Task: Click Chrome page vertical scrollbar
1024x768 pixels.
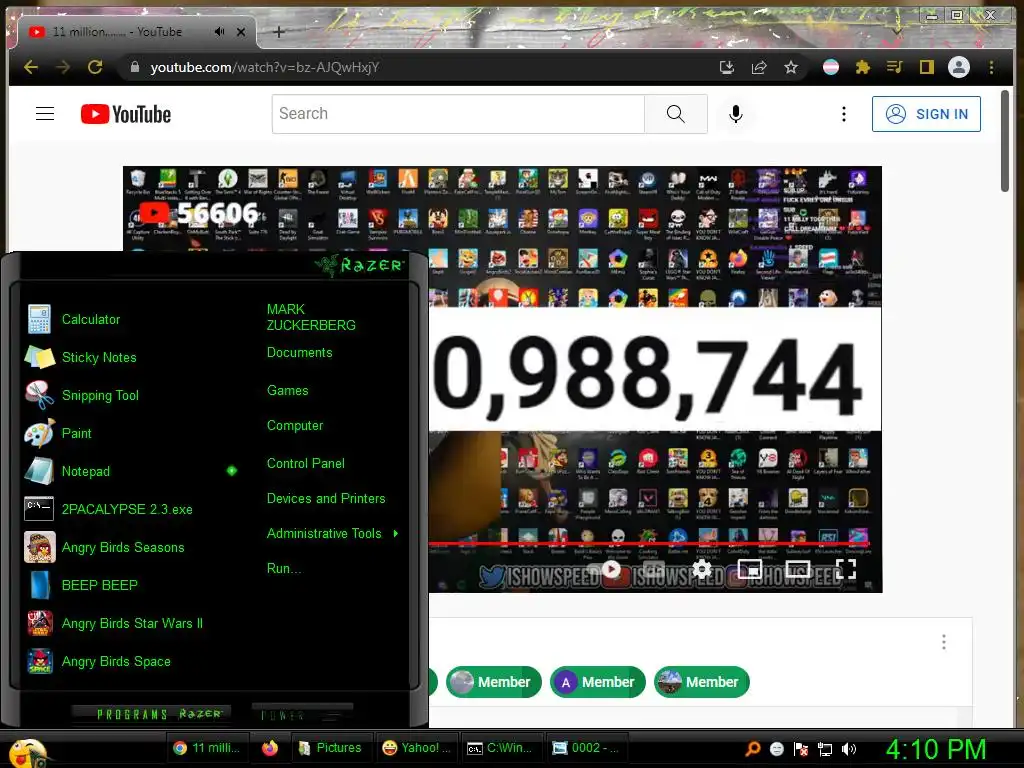Action: pyautogui.click(x=1004, y=141)
